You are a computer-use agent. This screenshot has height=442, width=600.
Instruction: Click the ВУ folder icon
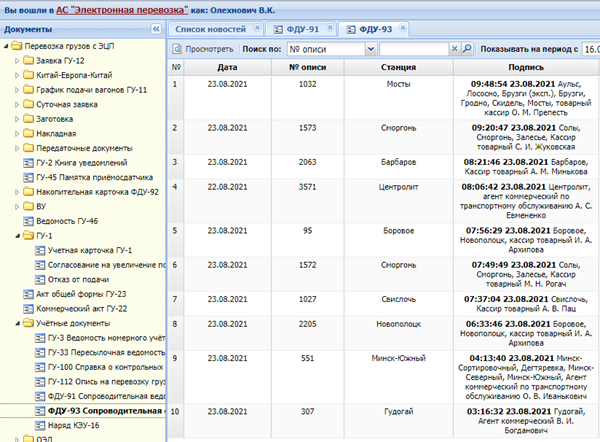pyautogui.click(x=28, y=206)
